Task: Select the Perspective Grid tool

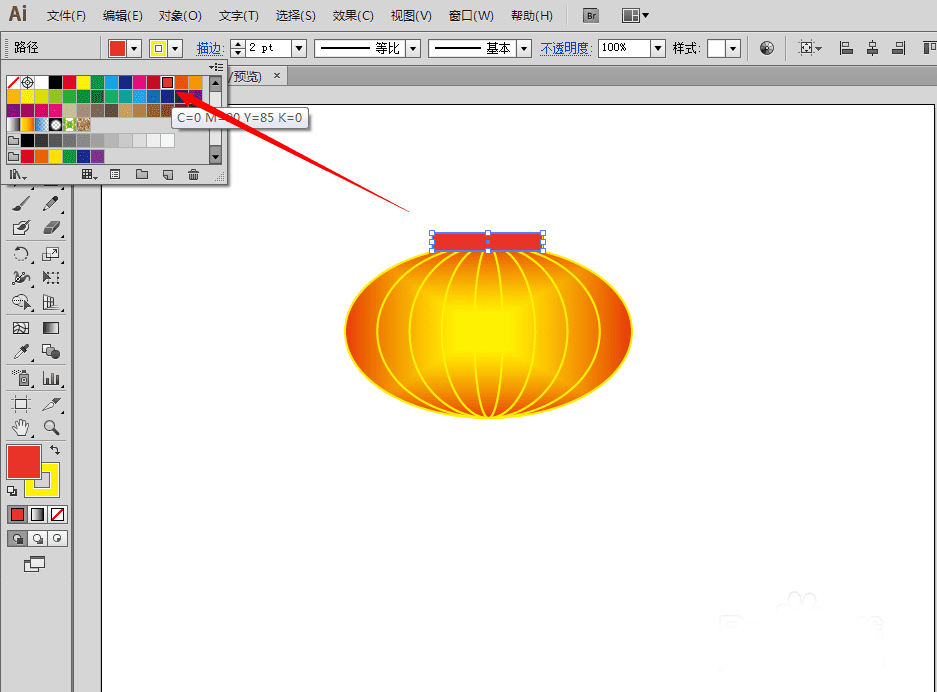Action: click(51, 302)
